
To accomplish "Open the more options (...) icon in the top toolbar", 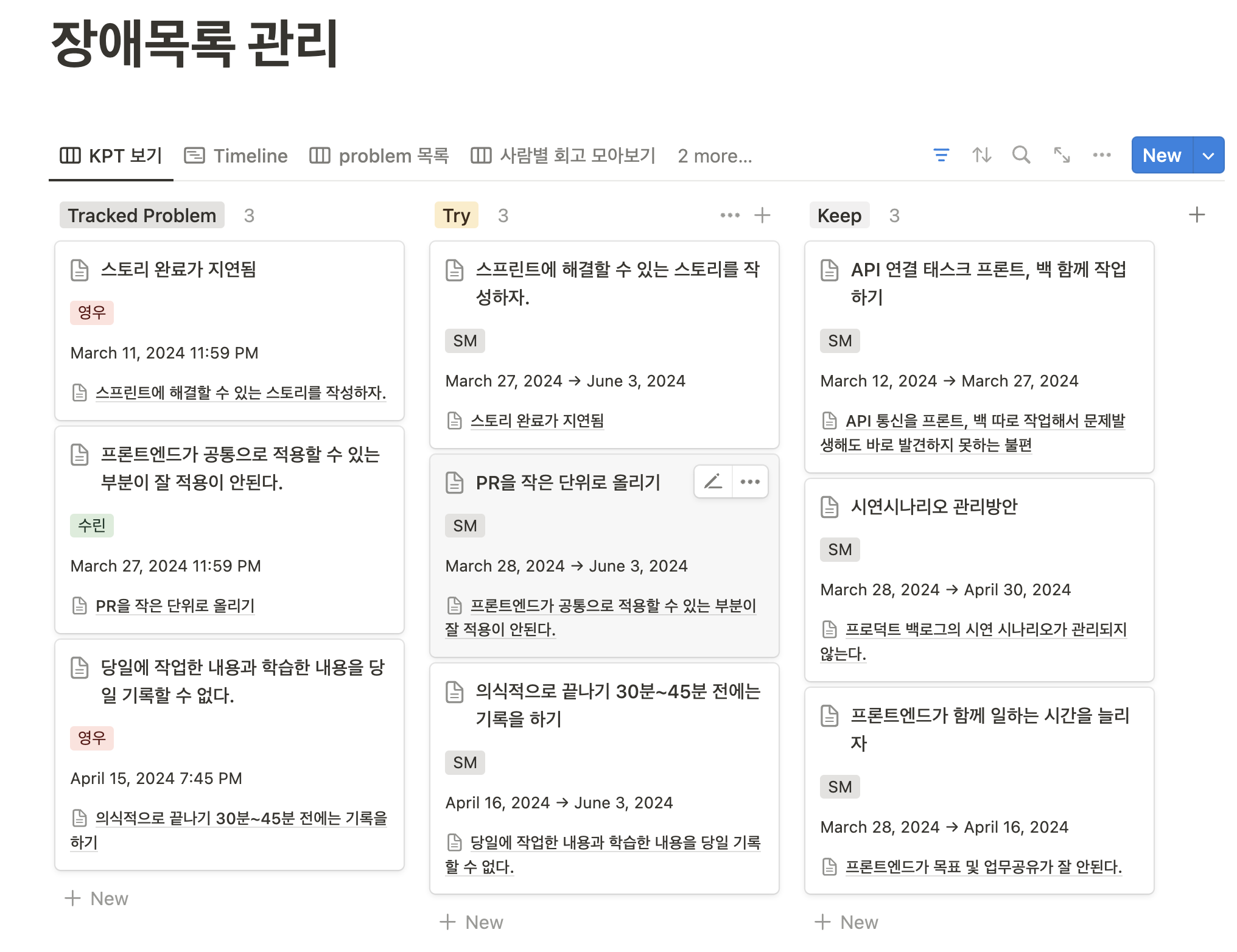I will pos(1102,155).
